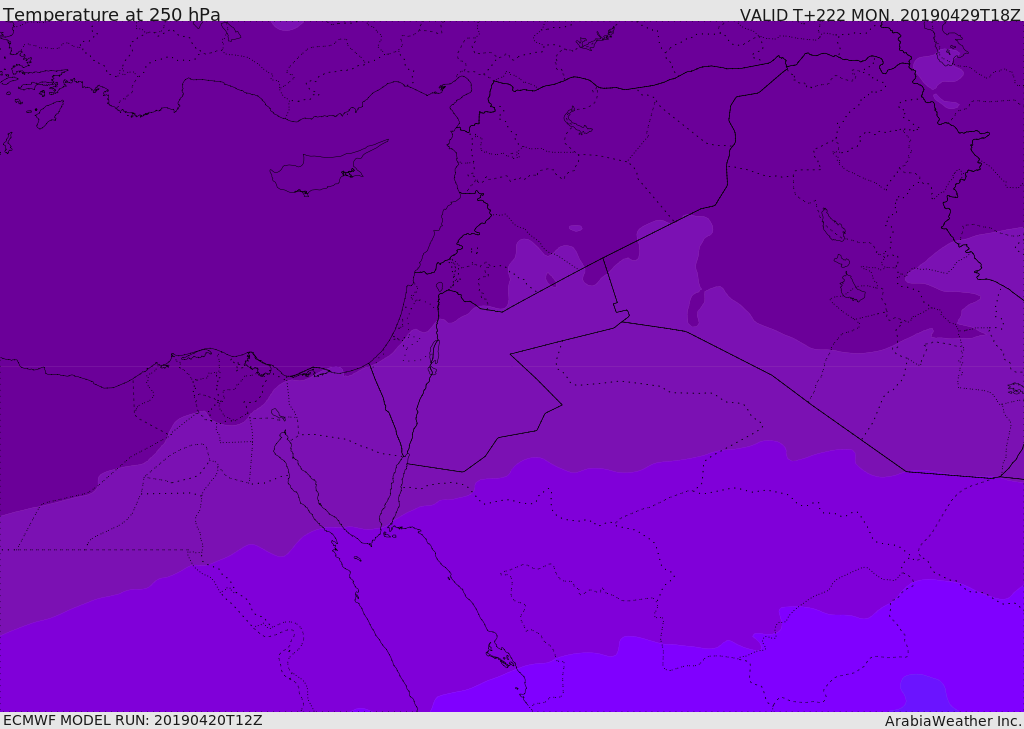Click the 'VALID T+222 MON. 20190429T18Z' label
Screen dimensions: 1024x729
pyautogui.click(x=880, y=14)
